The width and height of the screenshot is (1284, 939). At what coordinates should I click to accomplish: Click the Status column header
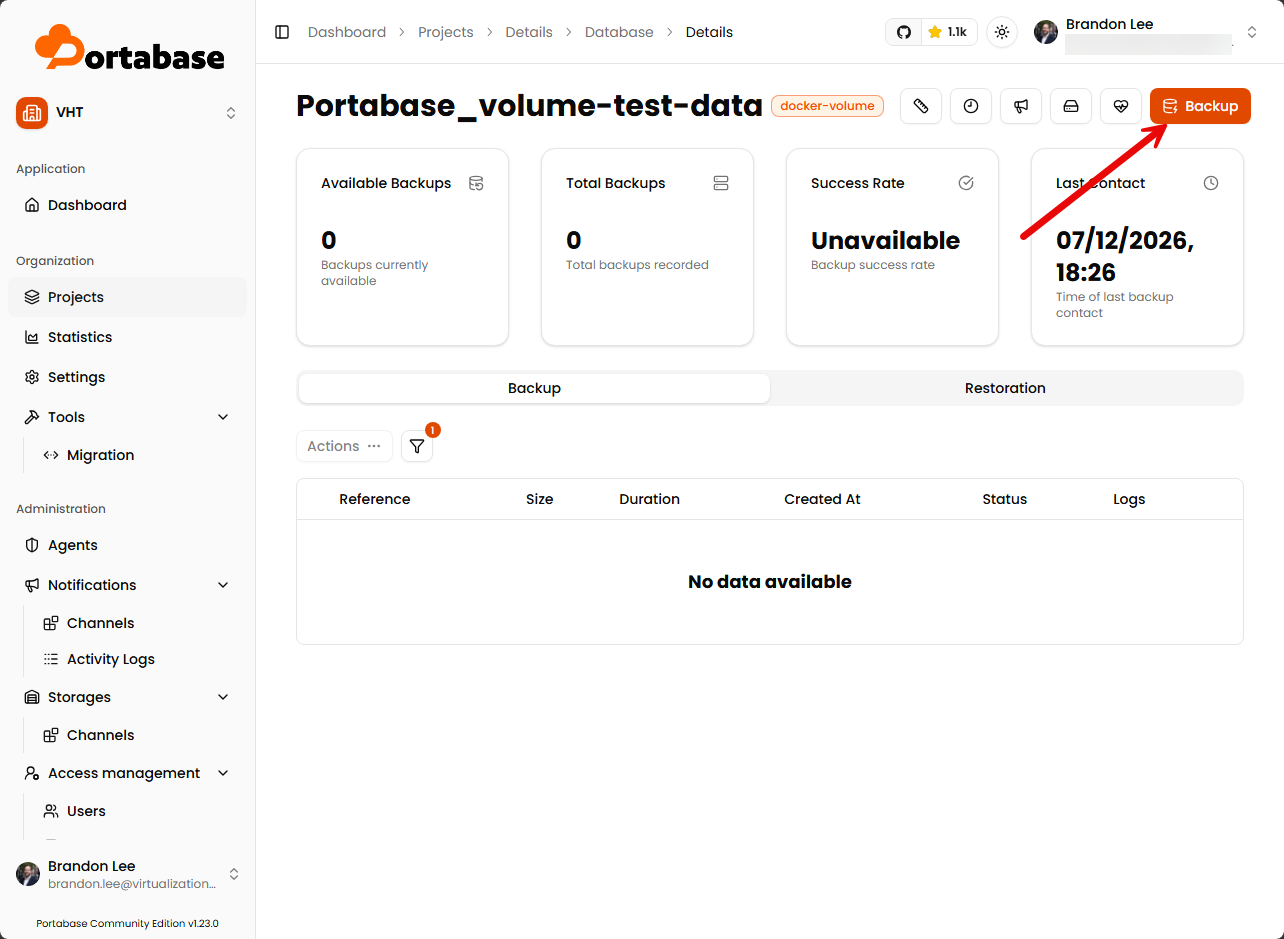tap(1005, 499)
